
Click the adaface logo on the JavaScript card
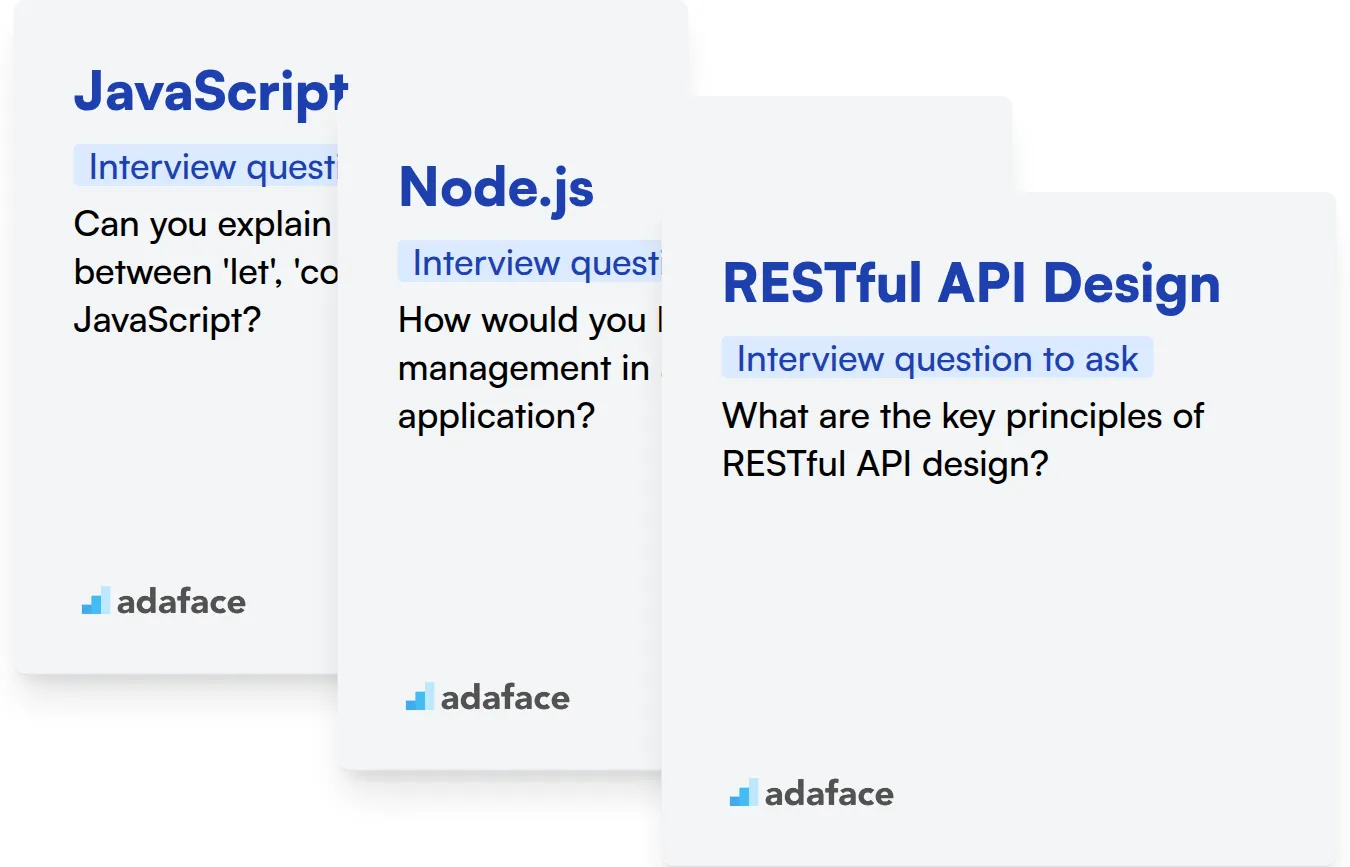[164, 601]
